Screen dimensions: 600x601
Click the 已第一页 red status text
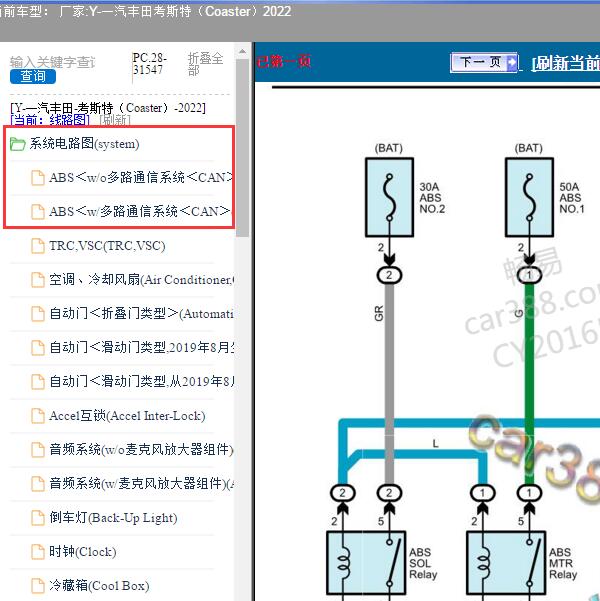point(283,61)
